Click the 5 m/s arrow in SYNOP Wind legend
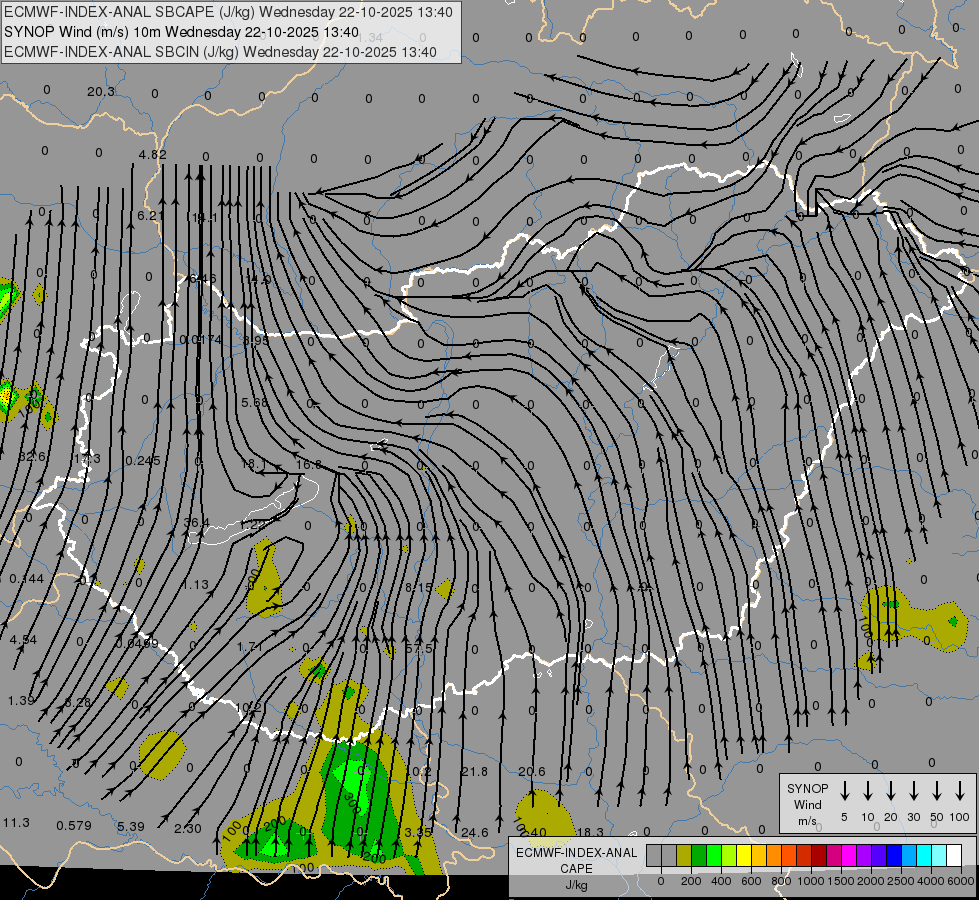This screenshot has height=900, width=979. [844, 790]
